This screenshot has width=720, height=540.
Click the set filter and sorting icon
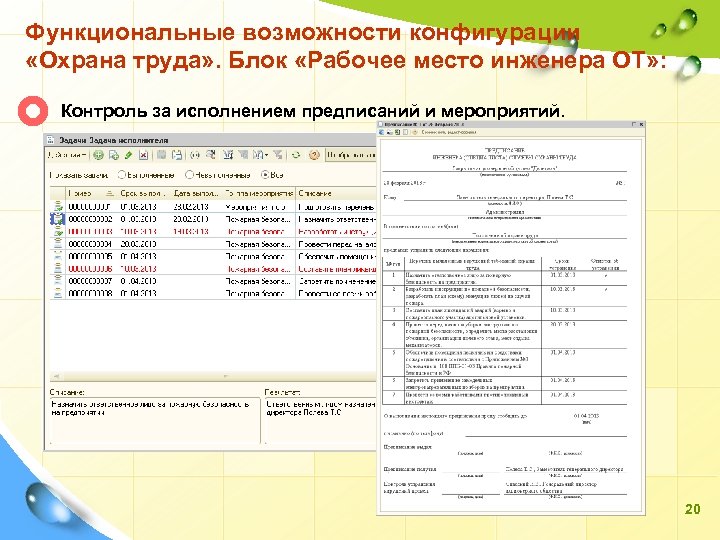(228, 155)
